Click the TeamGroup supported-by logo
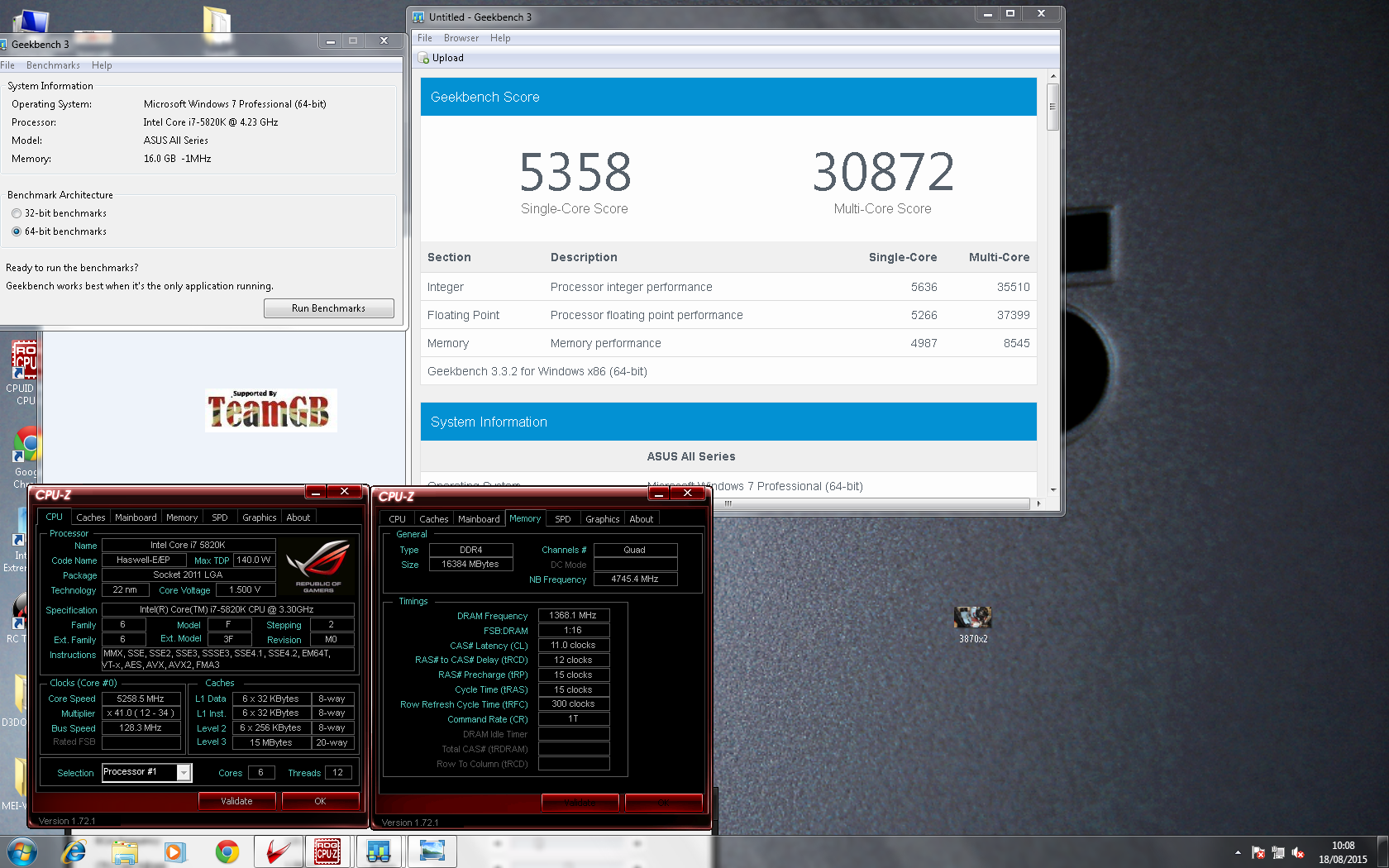1389x868 pixels. click(271, 410)
